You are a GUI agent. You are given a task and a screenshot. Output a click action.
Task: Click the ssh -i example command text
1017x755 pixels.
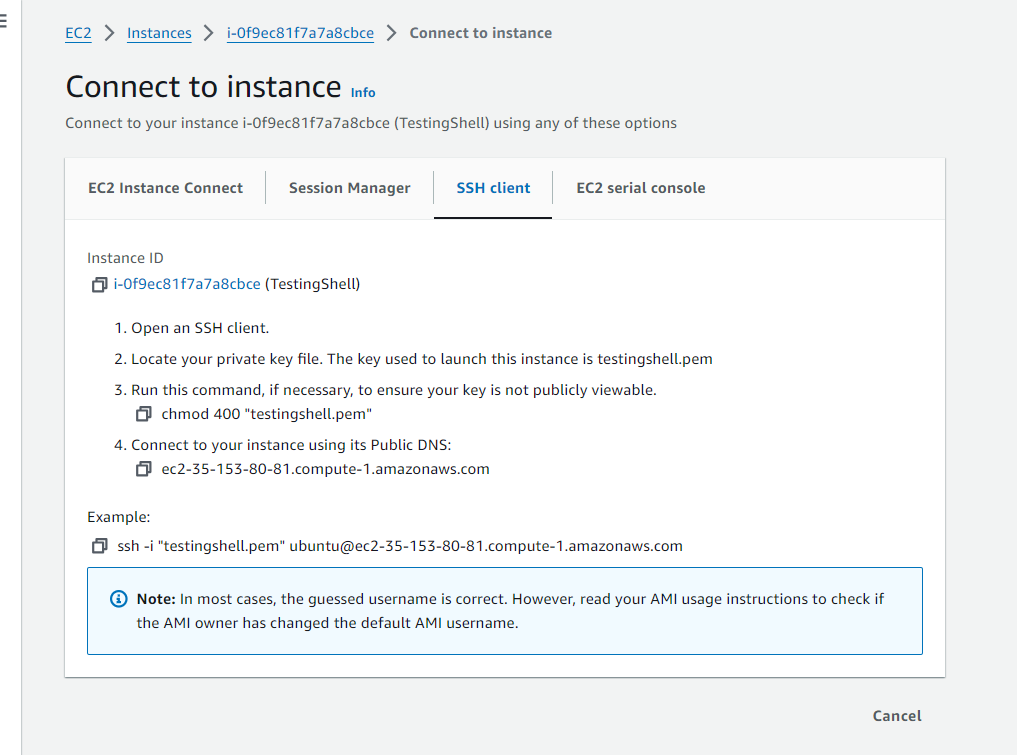[x=400, y=546]
